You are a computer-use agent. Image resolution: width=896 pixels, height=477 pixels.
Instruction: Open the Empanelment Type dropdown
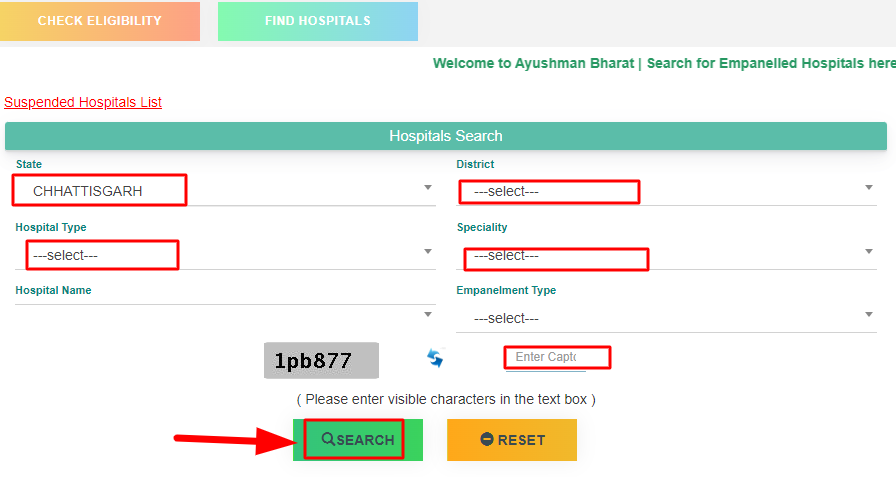pyautogui.click(x=666, y=318)
